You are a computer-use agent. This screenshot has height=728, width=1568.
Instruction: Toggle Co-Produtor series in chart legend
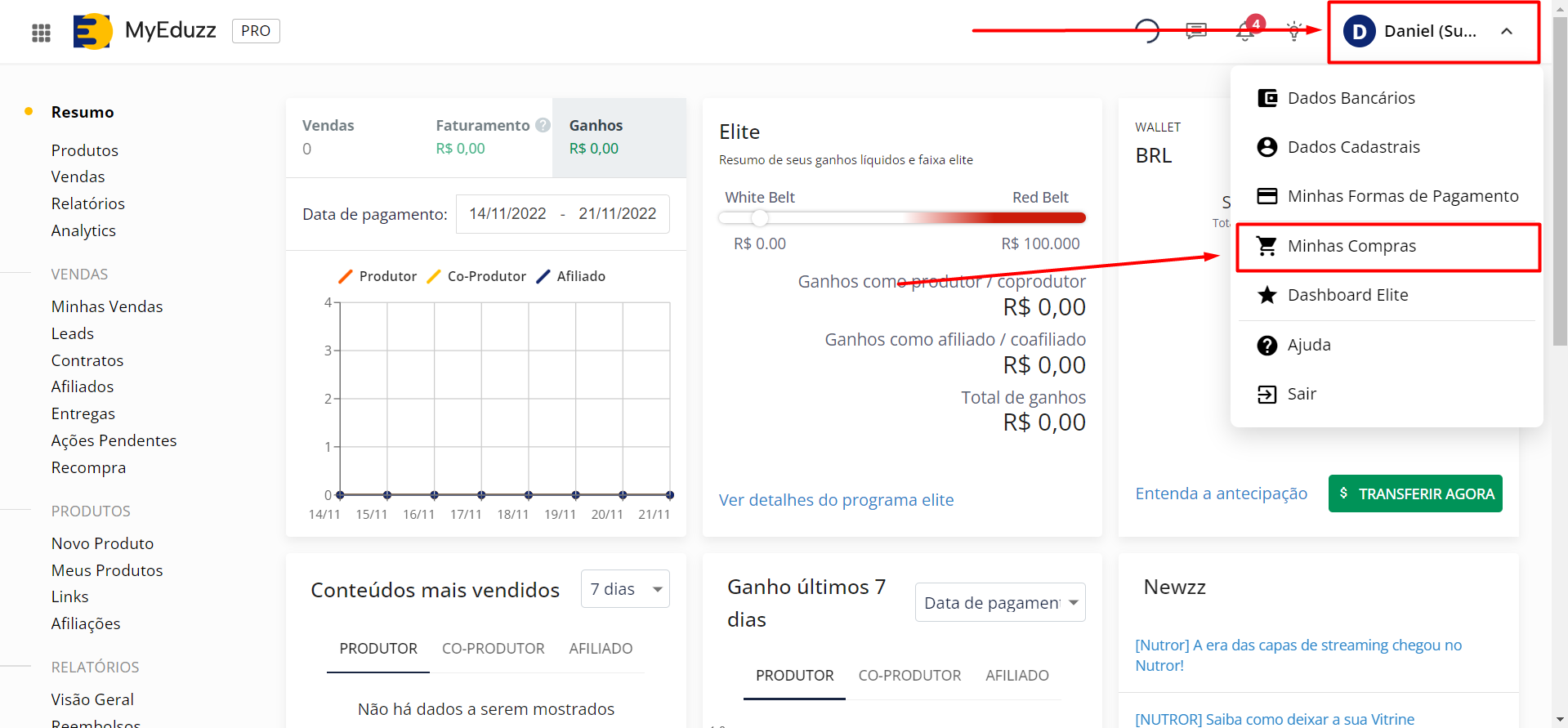click(476, 276)
